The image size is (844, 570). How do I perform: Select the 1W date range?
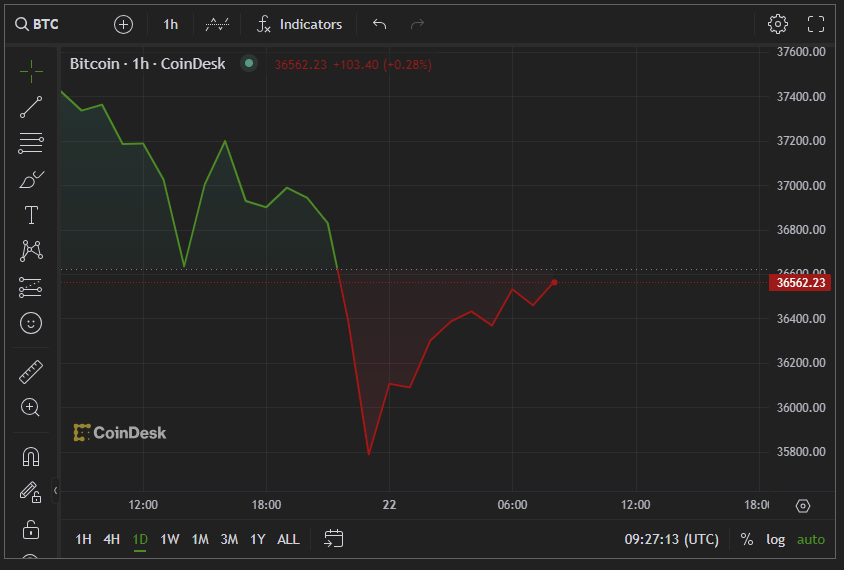pos(170,539)
